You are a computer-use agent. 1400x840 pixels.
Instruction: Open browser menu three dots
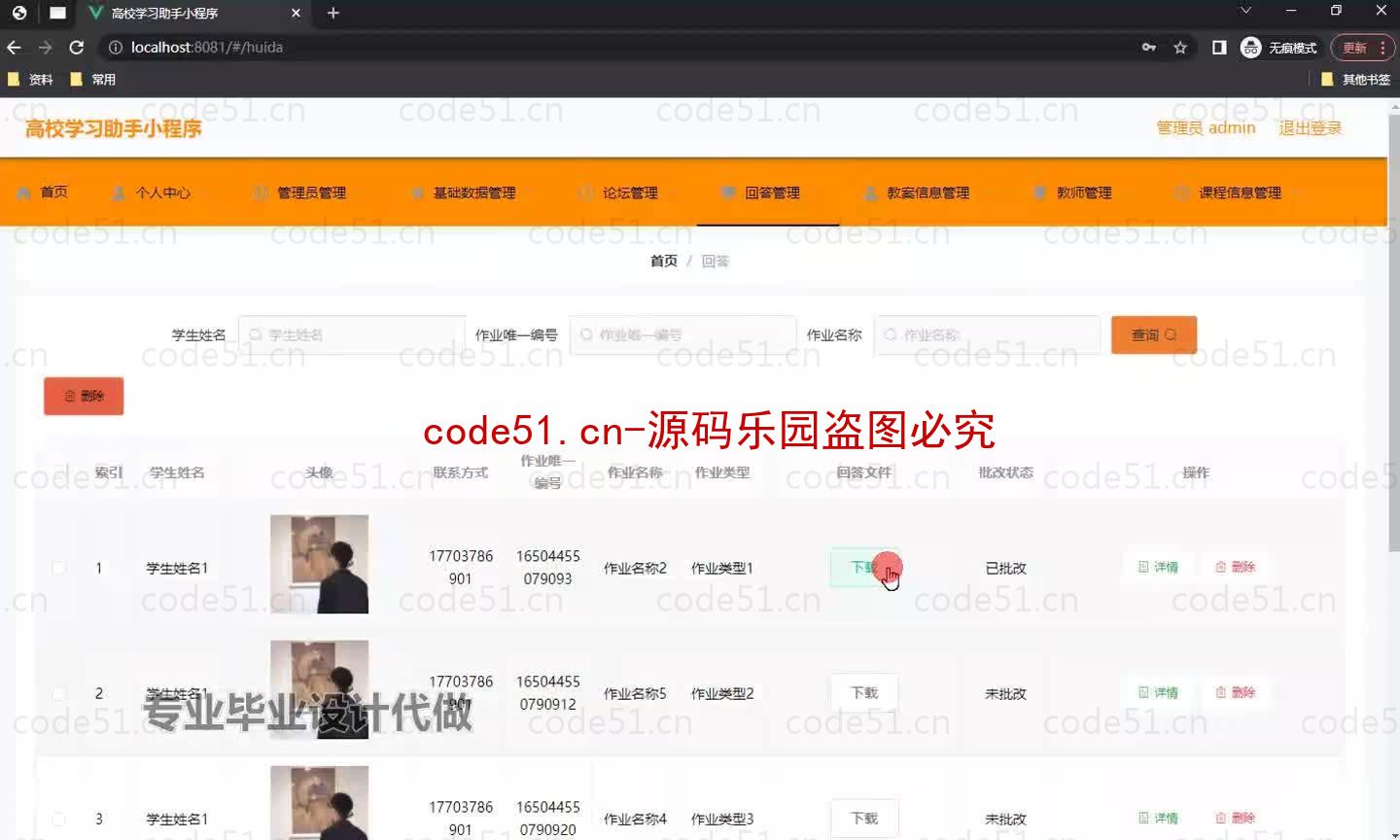[1382, 47]
